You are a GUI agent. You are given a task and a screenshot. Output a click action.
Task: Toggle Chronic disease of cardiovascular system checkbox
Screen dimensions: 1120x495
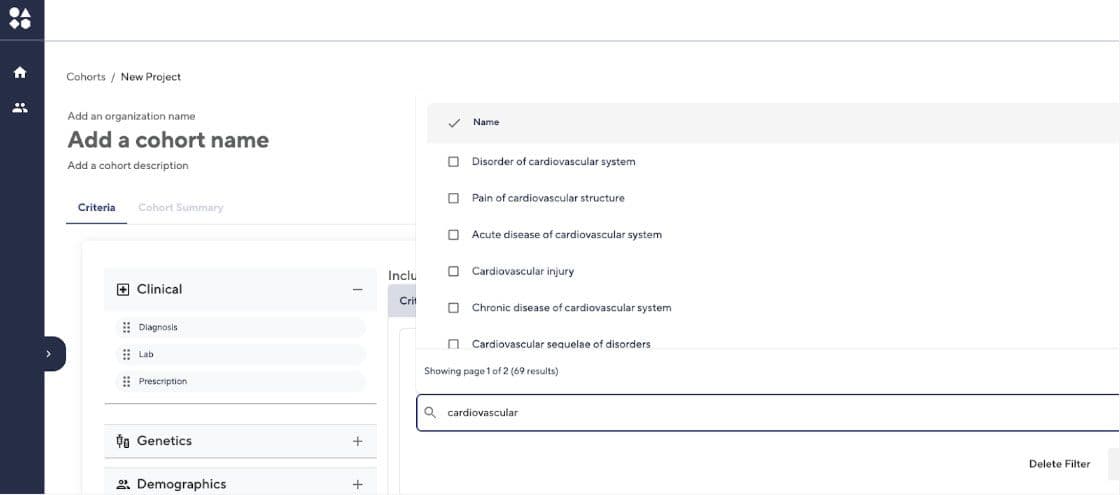453,308
